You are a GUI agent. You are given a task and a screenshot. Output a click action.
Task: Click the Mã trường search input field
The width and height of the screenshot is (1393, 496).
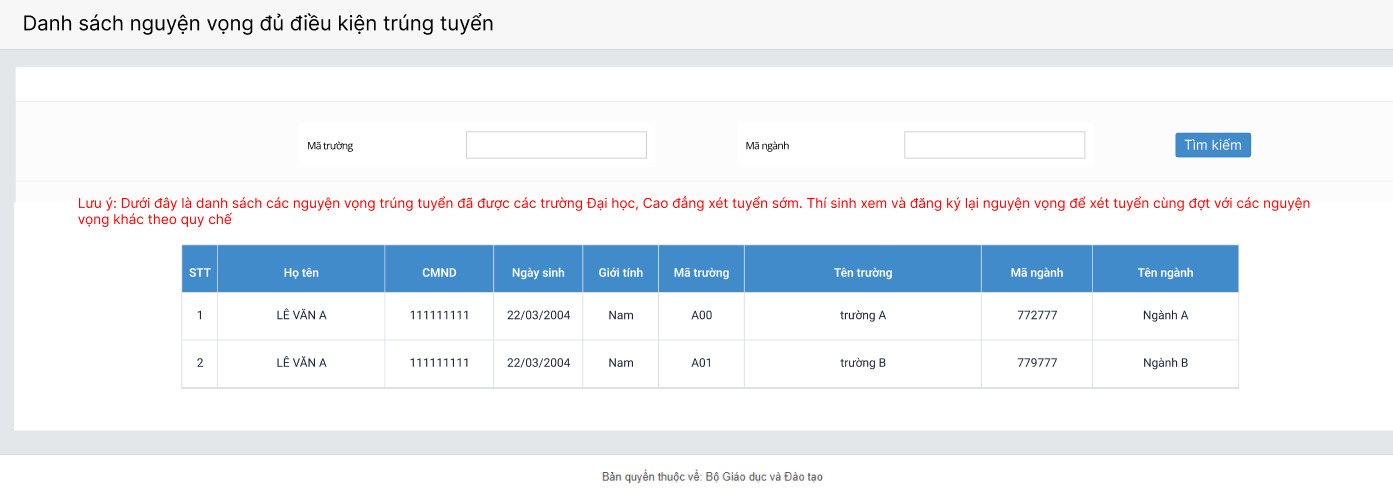tap(556, 145)
